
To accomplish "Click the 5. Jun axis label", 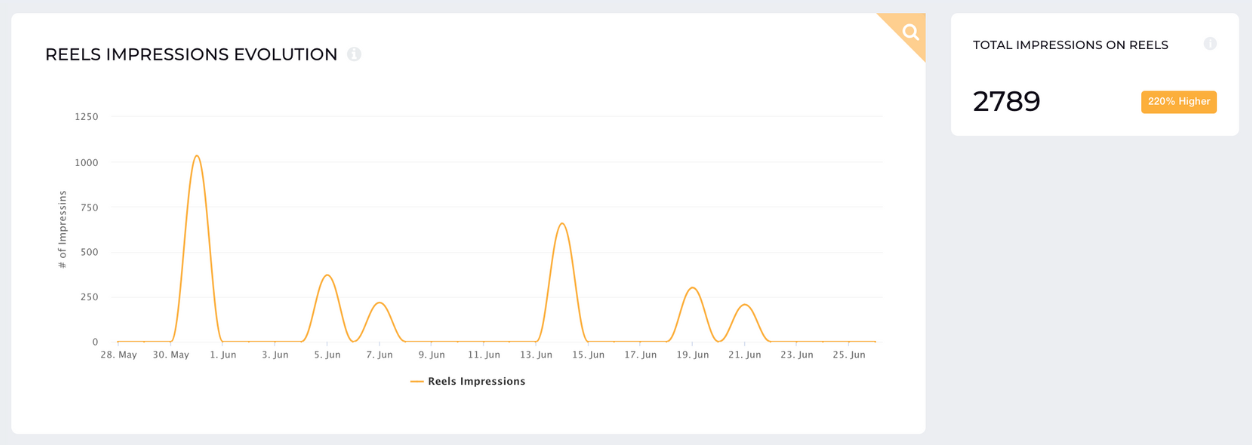I will [327, 355].
